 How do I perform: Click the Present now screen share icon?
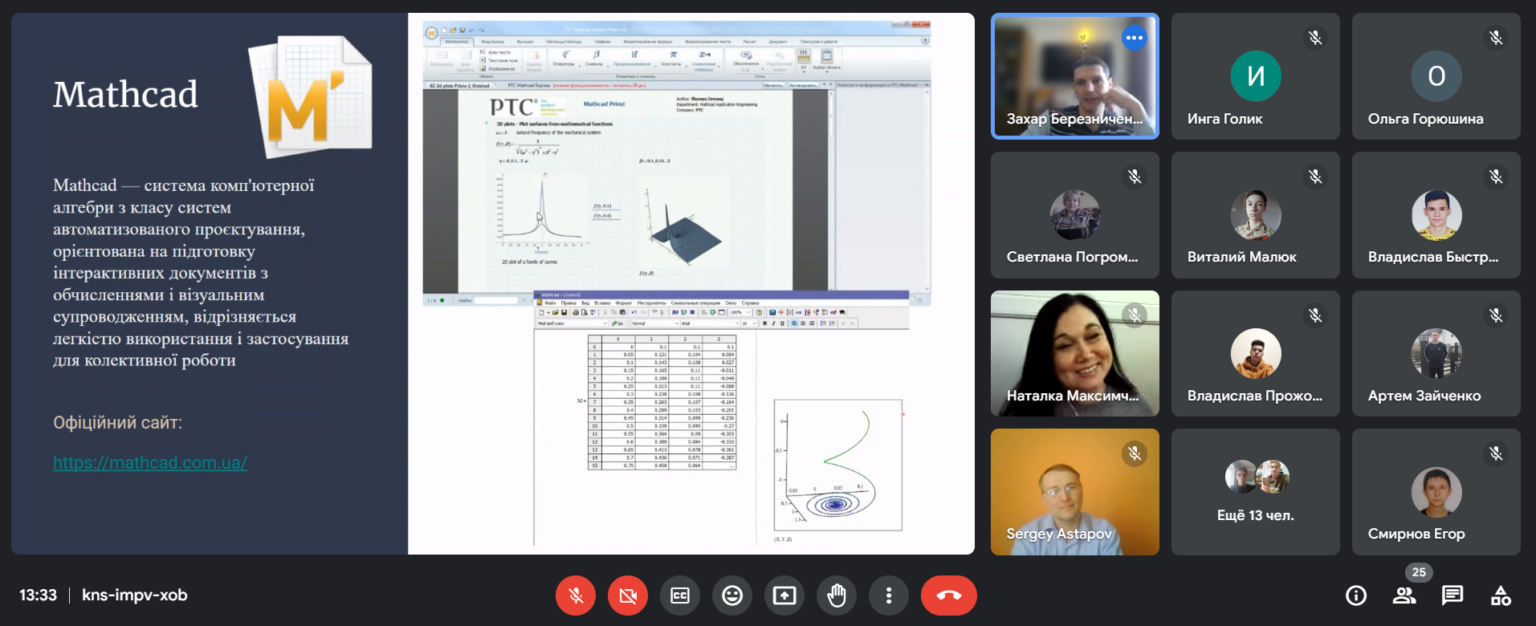784,596
